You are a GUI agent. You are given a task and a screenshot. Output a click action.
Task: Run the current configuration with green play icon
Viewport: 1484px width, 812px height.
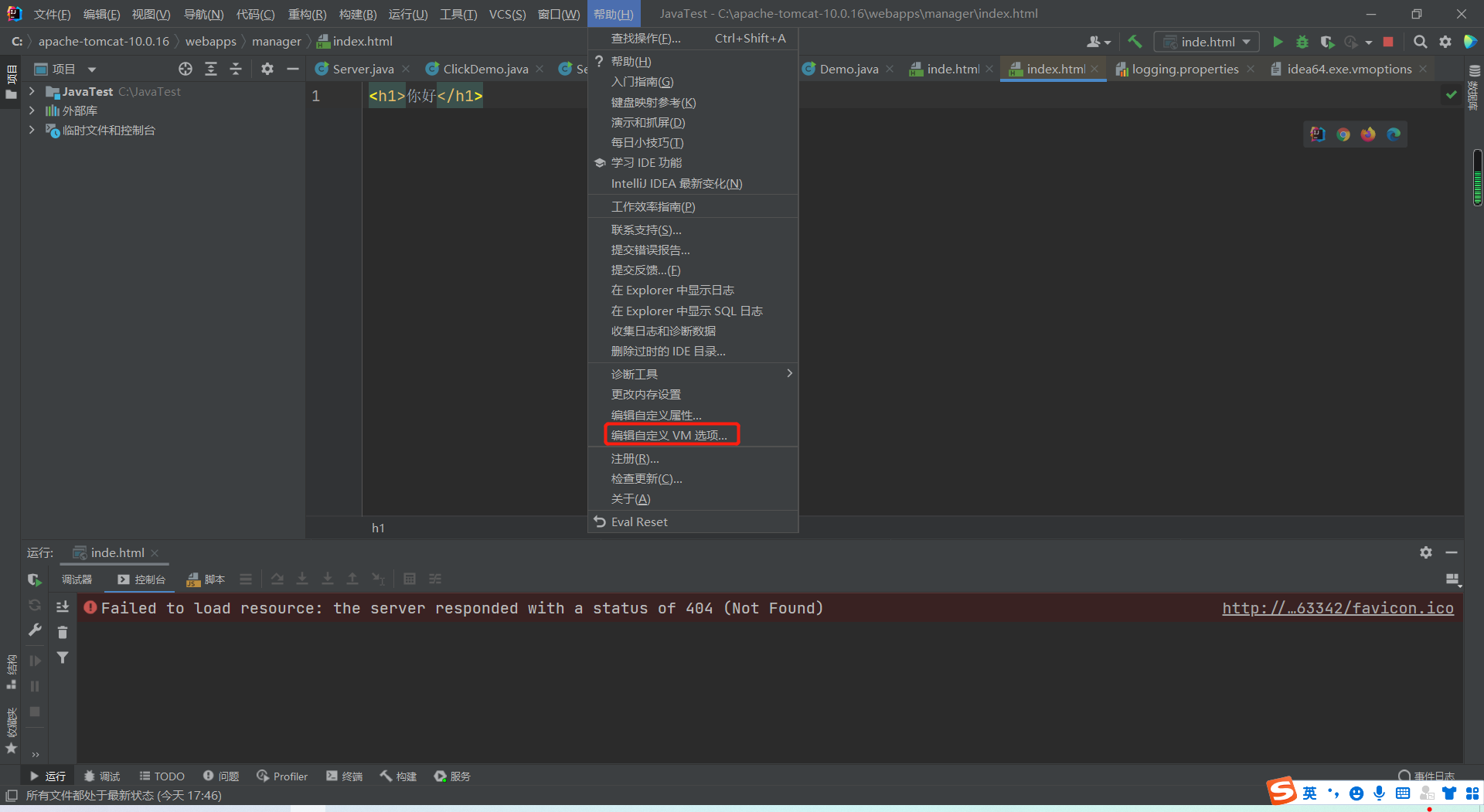(x=1278, y=42)
